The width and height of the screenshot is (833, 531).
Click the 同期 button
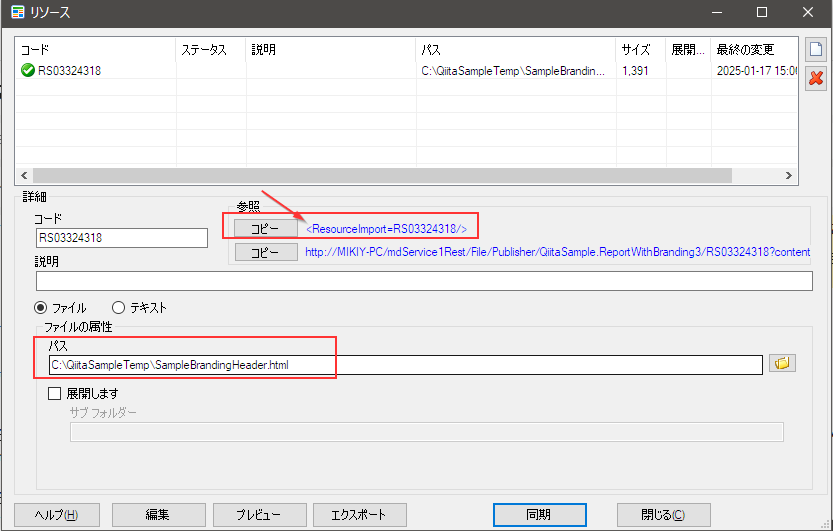[x=539, y=515]
